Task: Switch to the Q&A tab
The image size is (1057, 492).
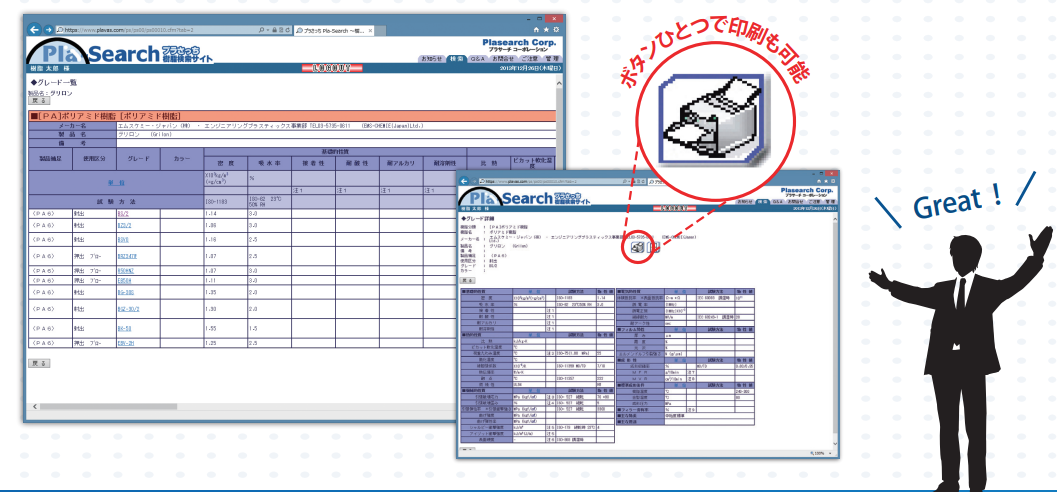Action: click(x=478, y=60)
